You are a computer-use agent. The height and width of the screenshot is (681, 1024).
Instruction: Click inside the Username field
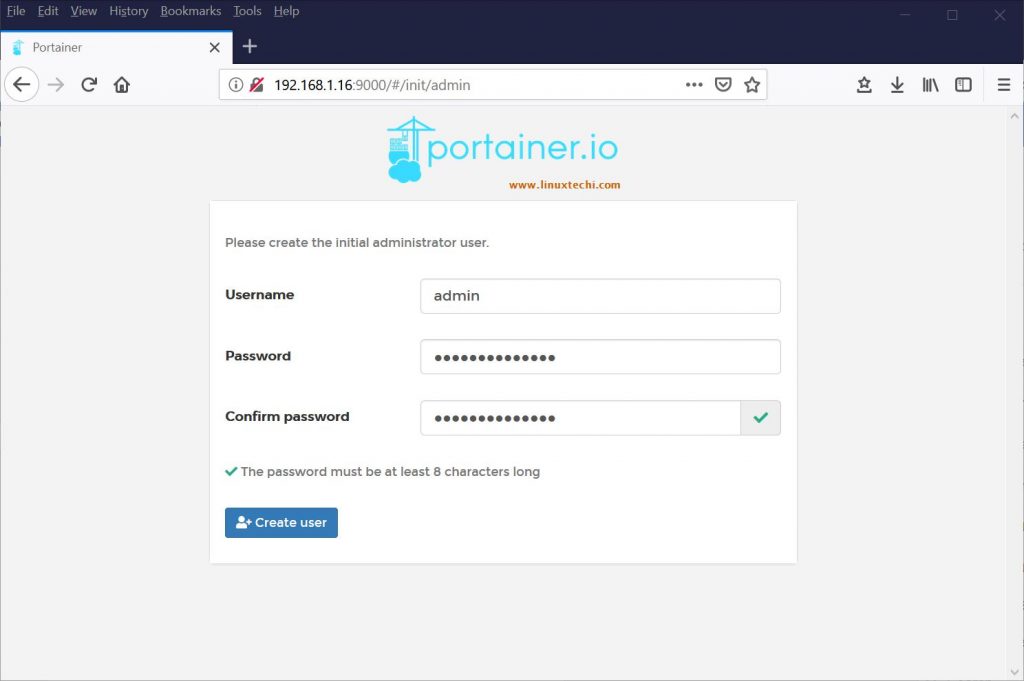tap(599, 296)
